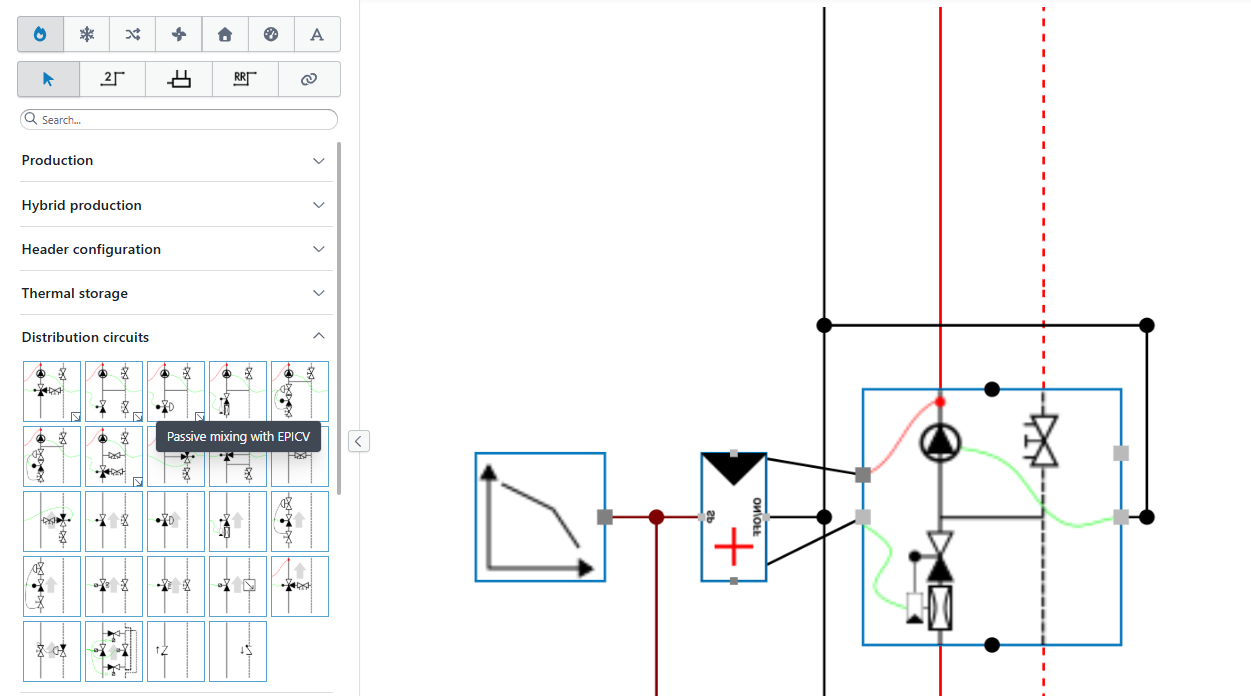
Task: Expand the Thermal storage section
Action: coord(176,293)
